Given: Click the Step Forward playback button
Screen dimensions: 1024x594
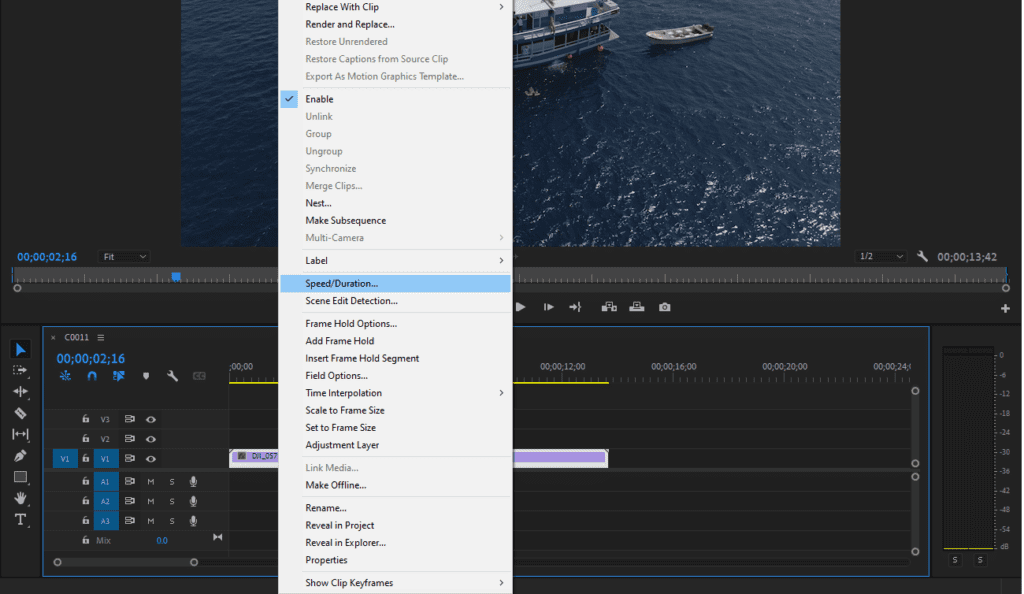Looking at the screenshot, I should (549, 307).
